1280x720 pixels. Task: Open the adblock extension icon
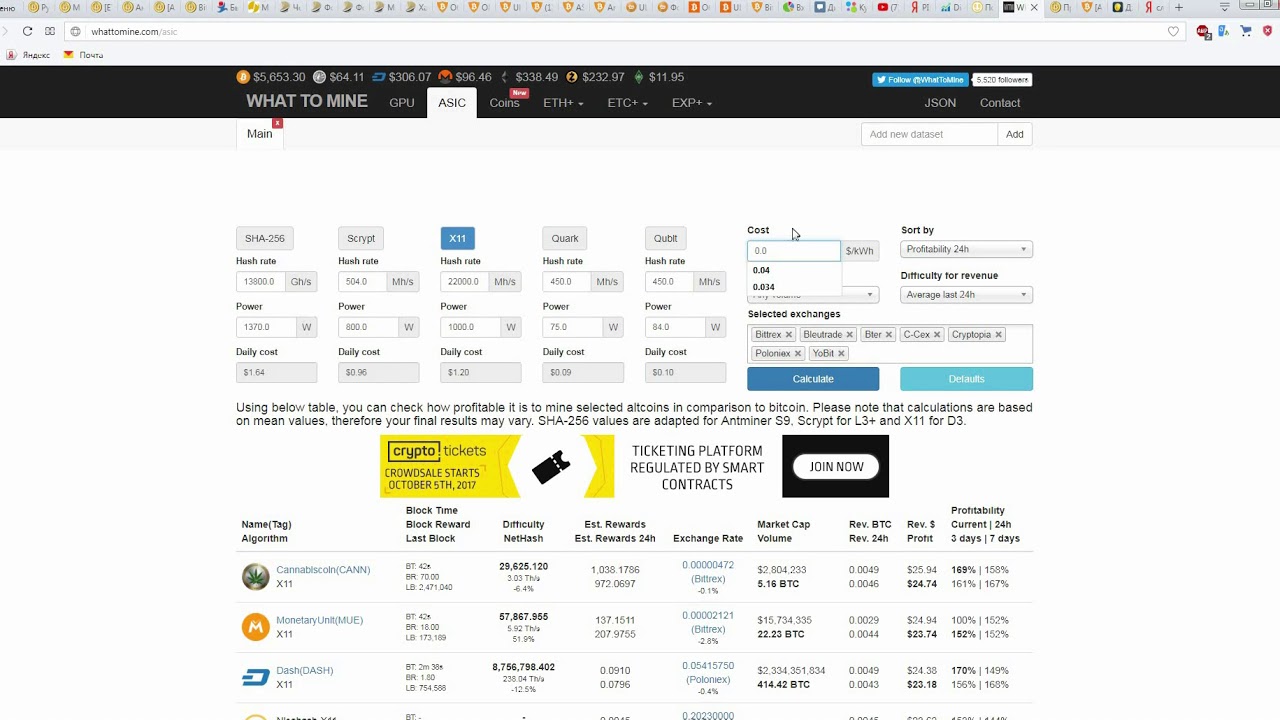(x=1203, y=31)
